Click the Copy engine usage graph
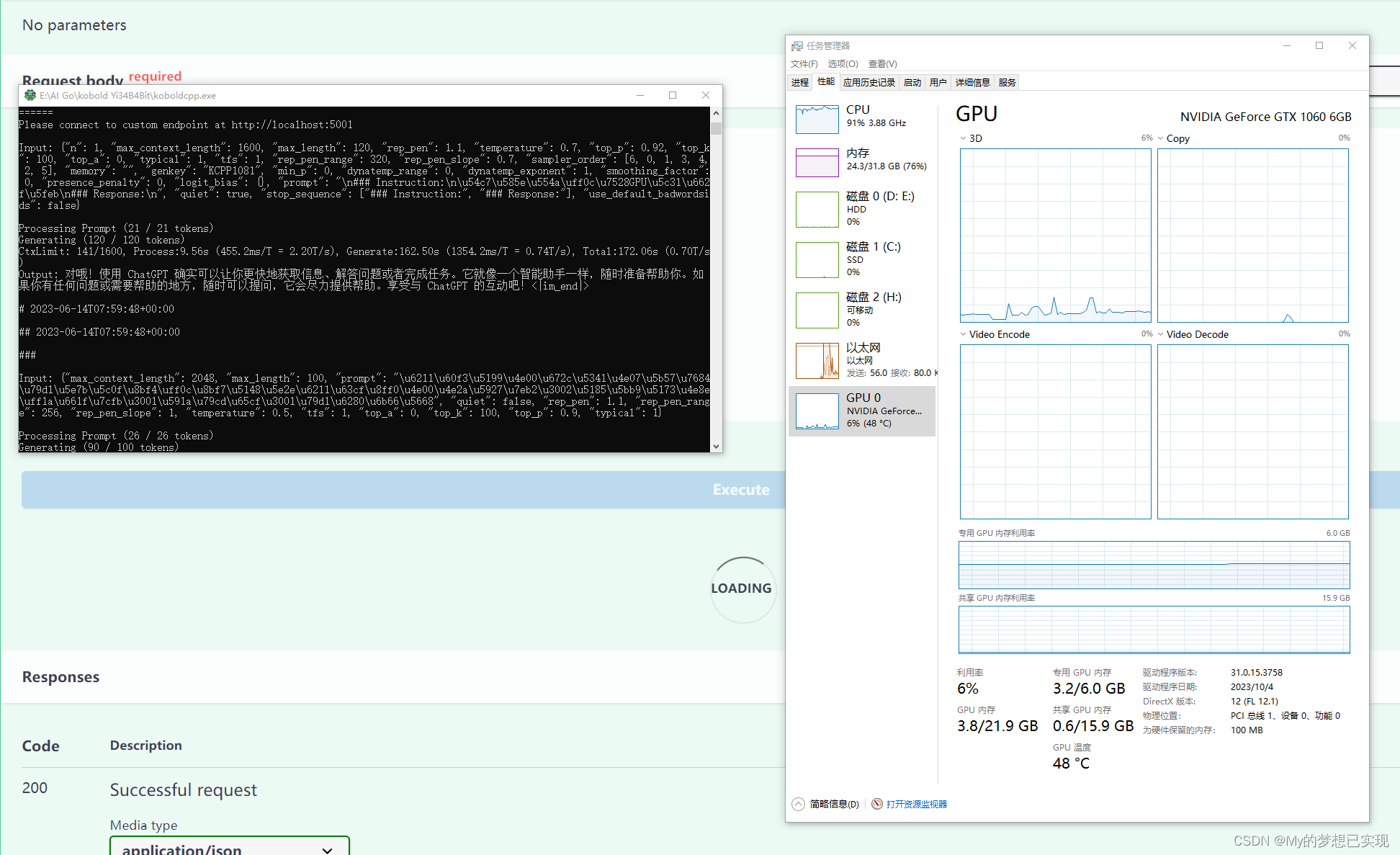This screenshot has width=1400, height=855. pyautogui.click(x=1252, y=235)
